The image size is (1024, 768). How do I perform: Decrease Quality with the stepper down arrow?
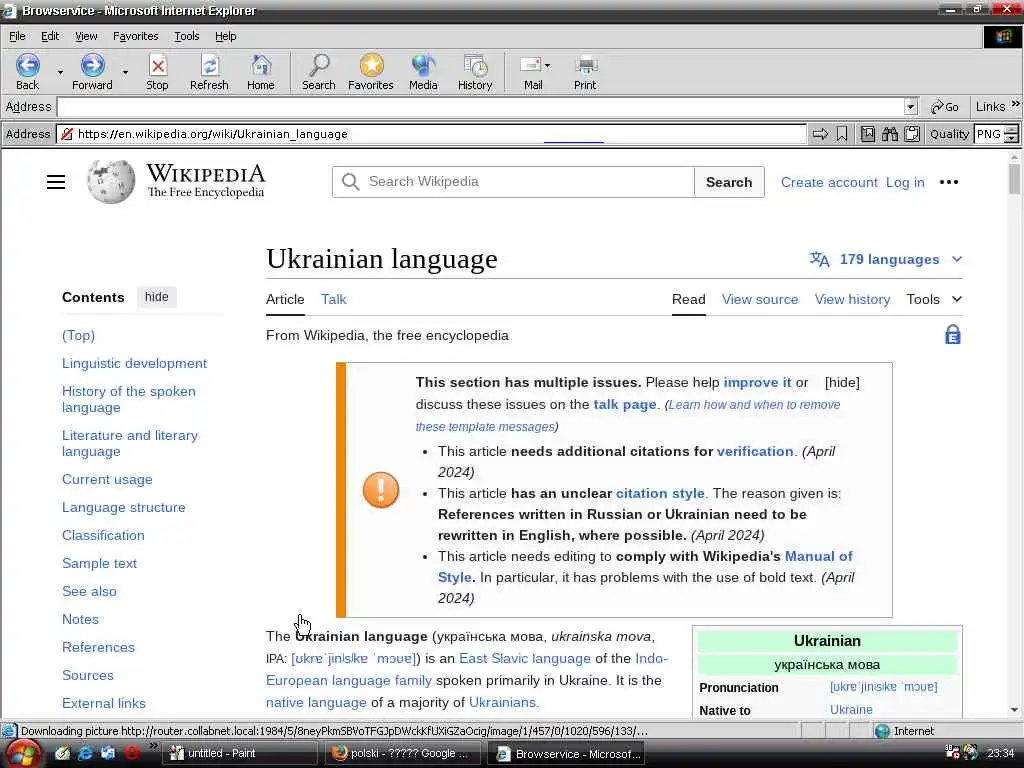pos(1012,138)
